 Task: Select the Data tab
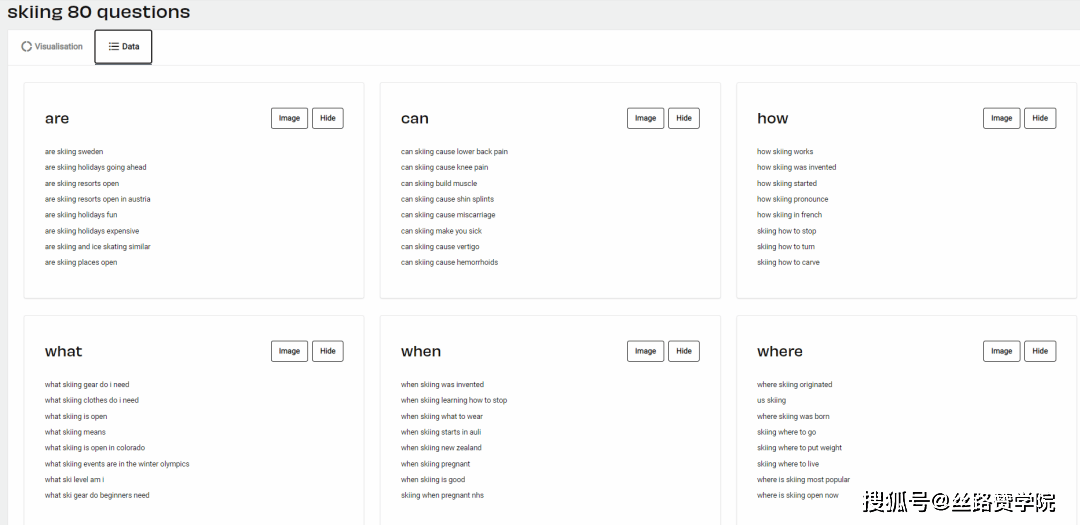(123, 47)
